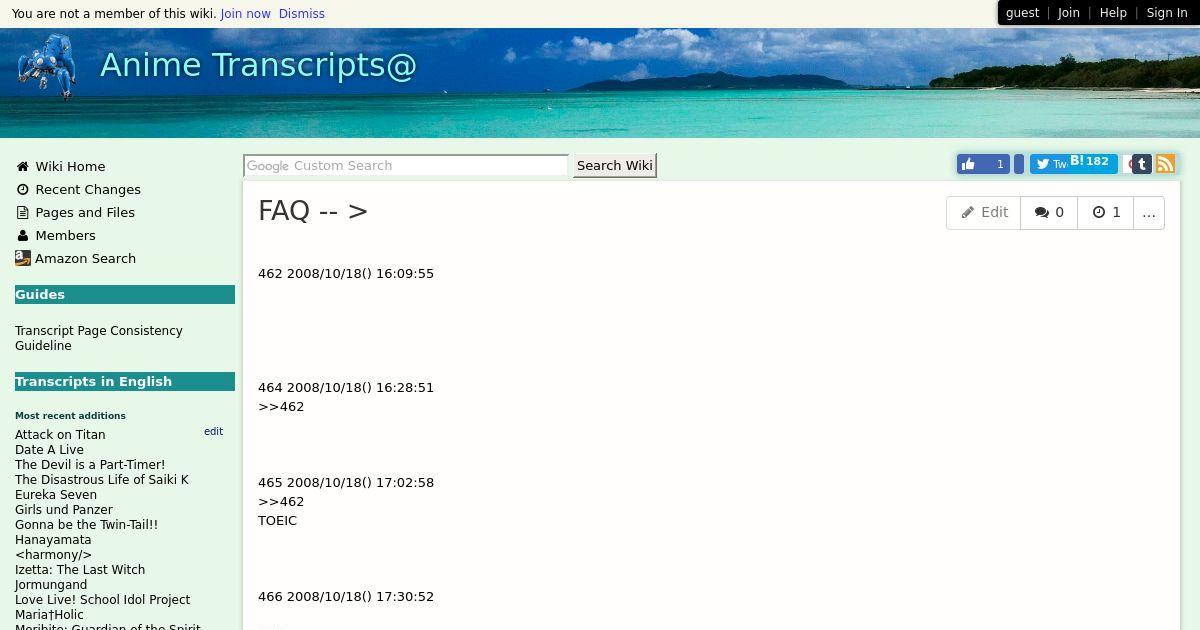Open The Devil is a Part-Timer! transcript
Screen dimensions: 1200x630
[90, 465]
